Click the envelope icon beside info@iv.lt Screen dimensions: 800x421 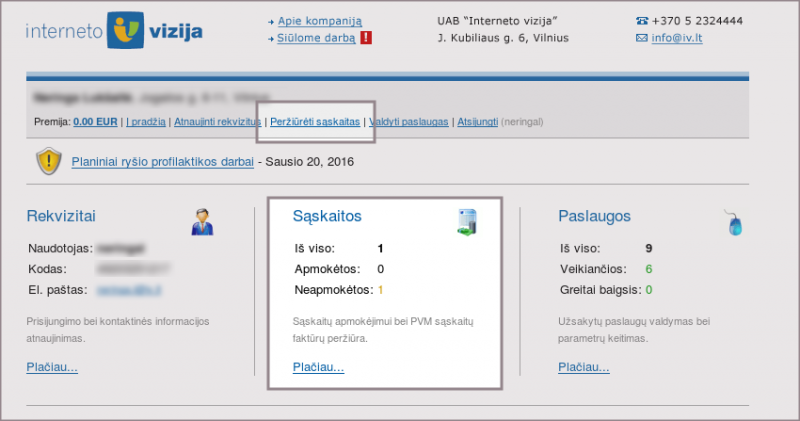pos(641,38)
